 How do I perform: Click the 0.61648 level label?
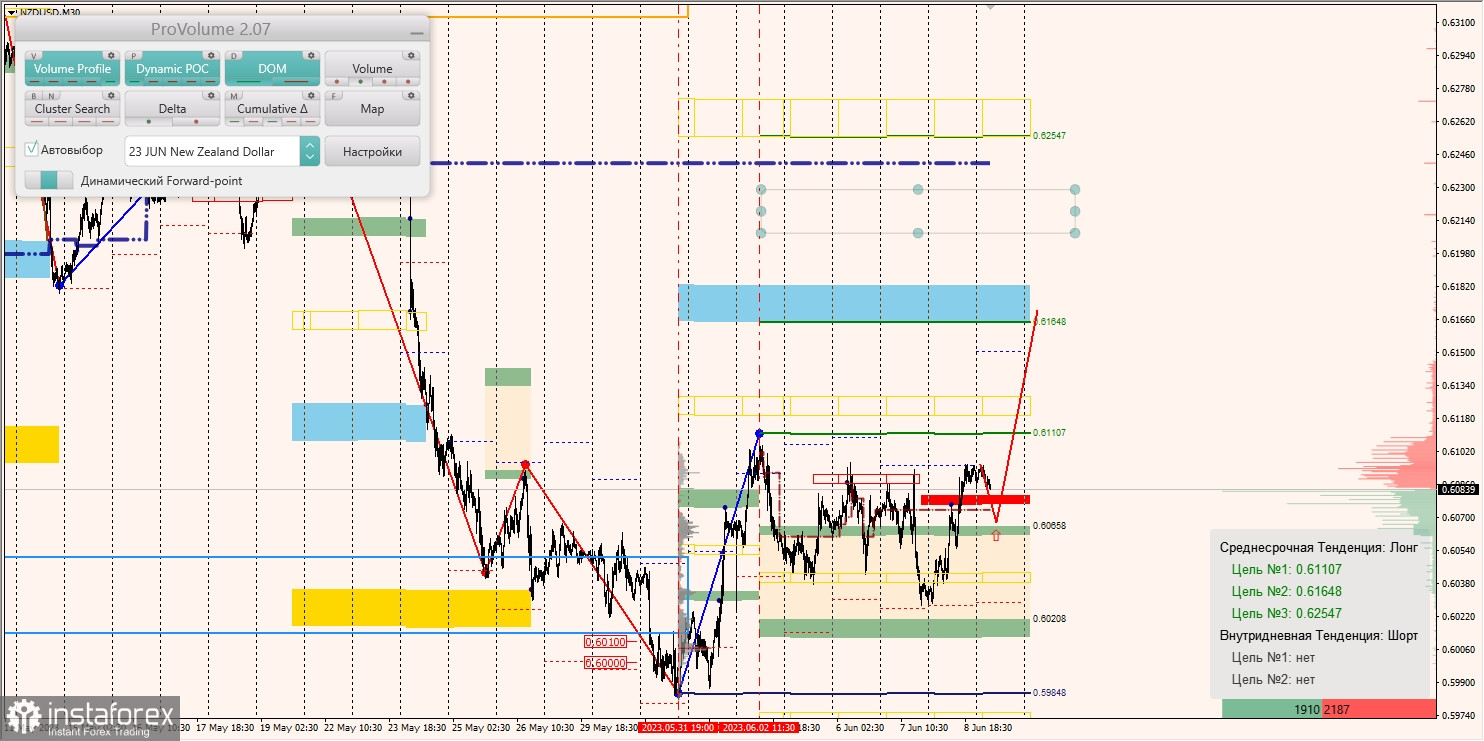(x=1049, y=322)
